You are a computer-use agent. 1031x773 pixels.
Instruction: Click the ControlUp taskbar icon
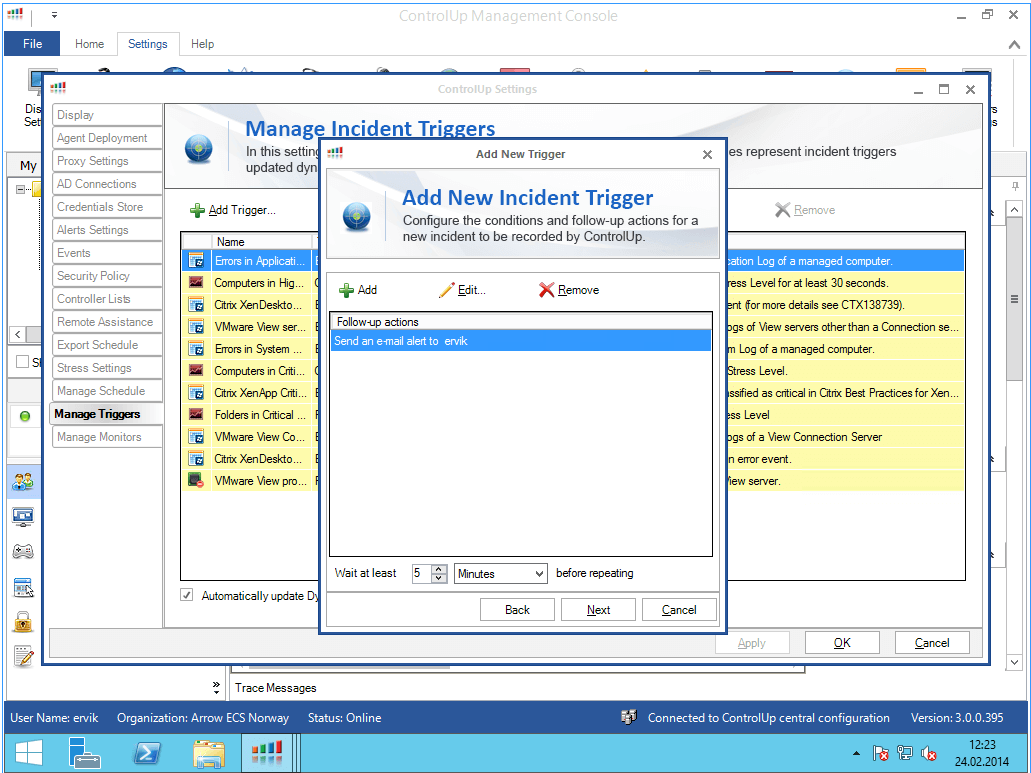click(266, 753)
